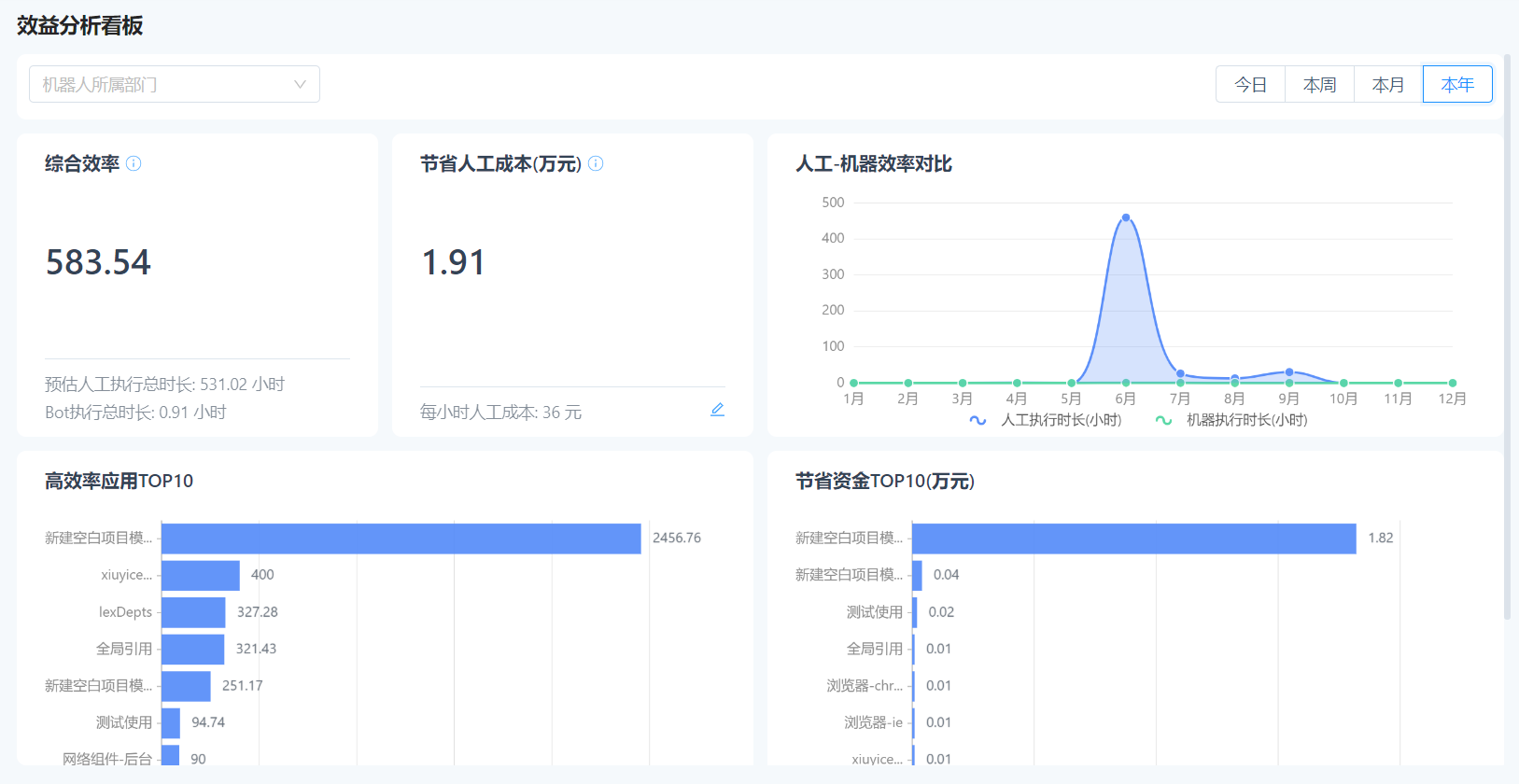Switch to the 本周 time range

(1319, 84)
